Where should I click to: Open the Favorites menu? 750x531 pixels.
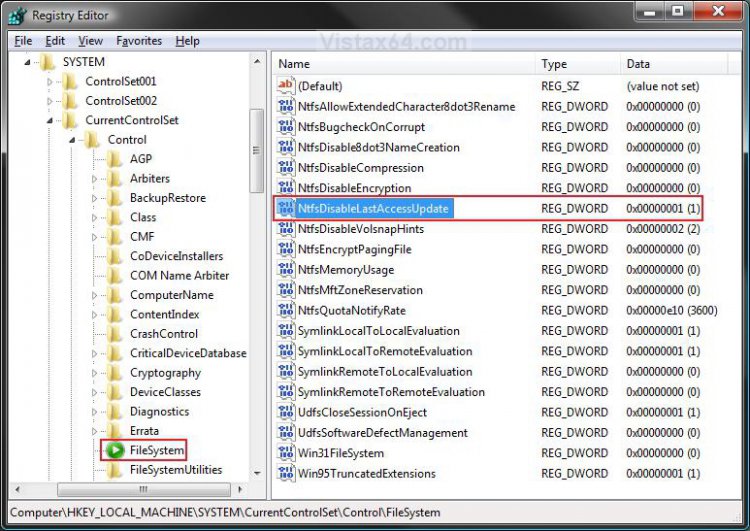tap(139, 41)
